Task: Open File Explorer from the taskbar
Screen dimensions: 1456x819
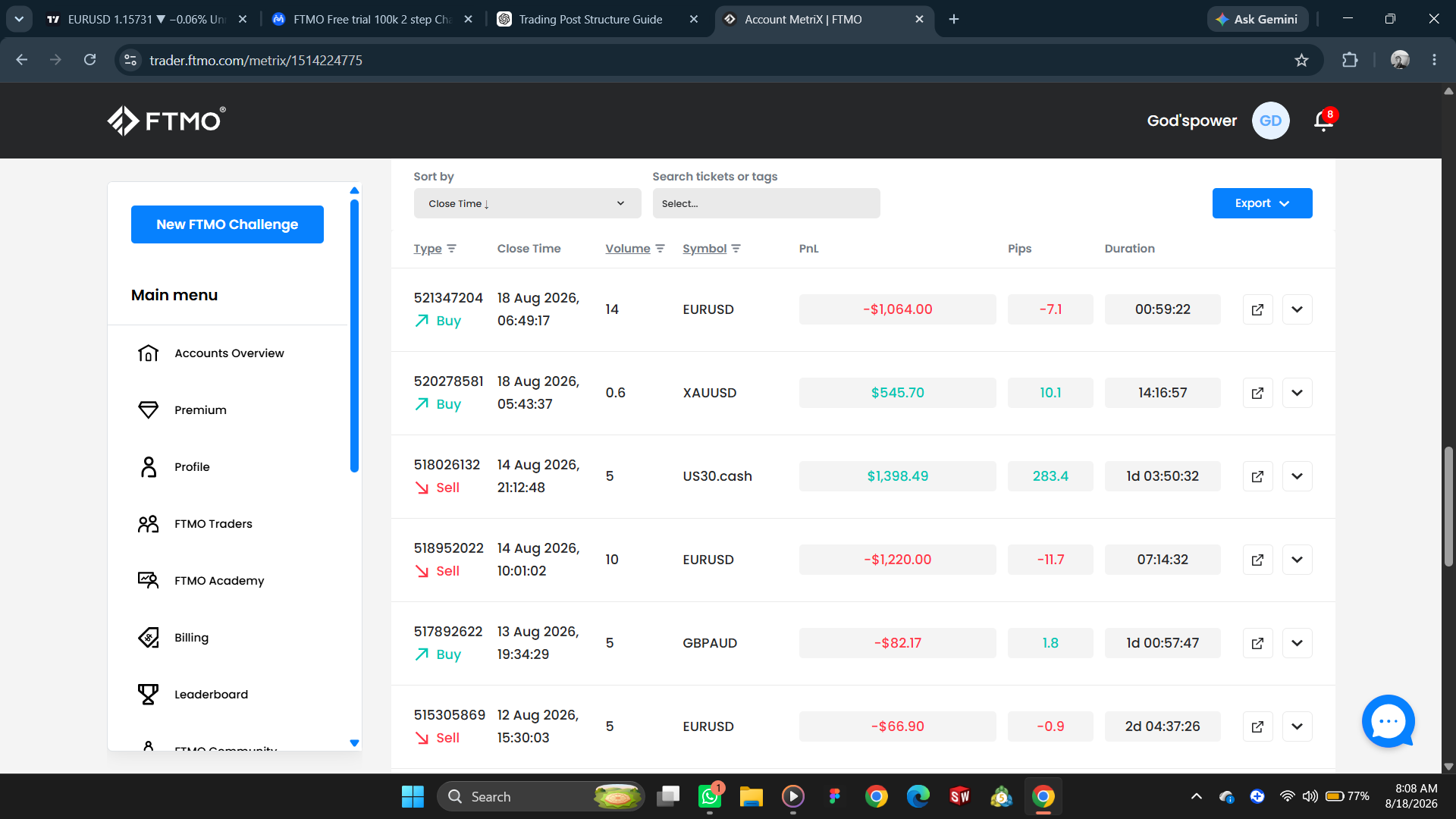Action: point(751,796)
